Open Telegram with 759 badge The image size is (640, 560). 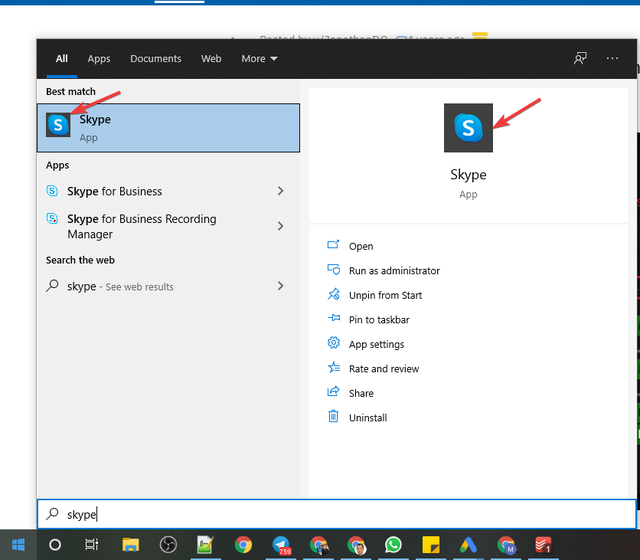[281, 545]
